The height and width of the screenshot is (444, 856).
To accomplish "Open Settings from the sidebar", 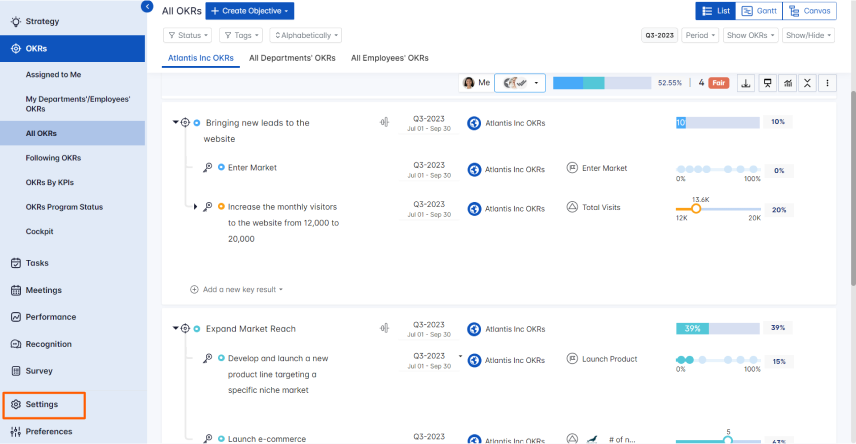I will (x=44, y=405).
